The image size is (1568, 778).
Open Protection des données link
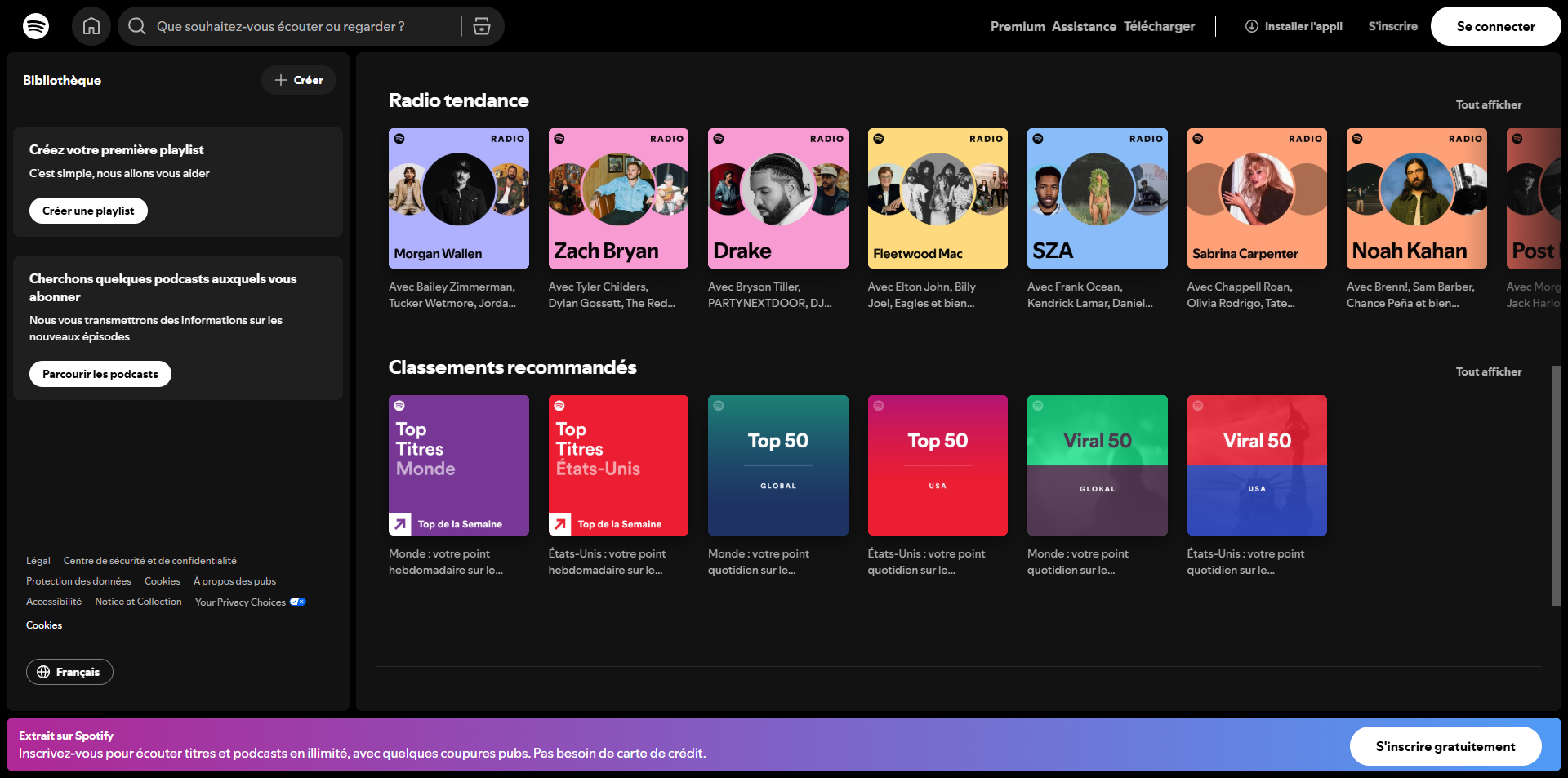(78, 581)
